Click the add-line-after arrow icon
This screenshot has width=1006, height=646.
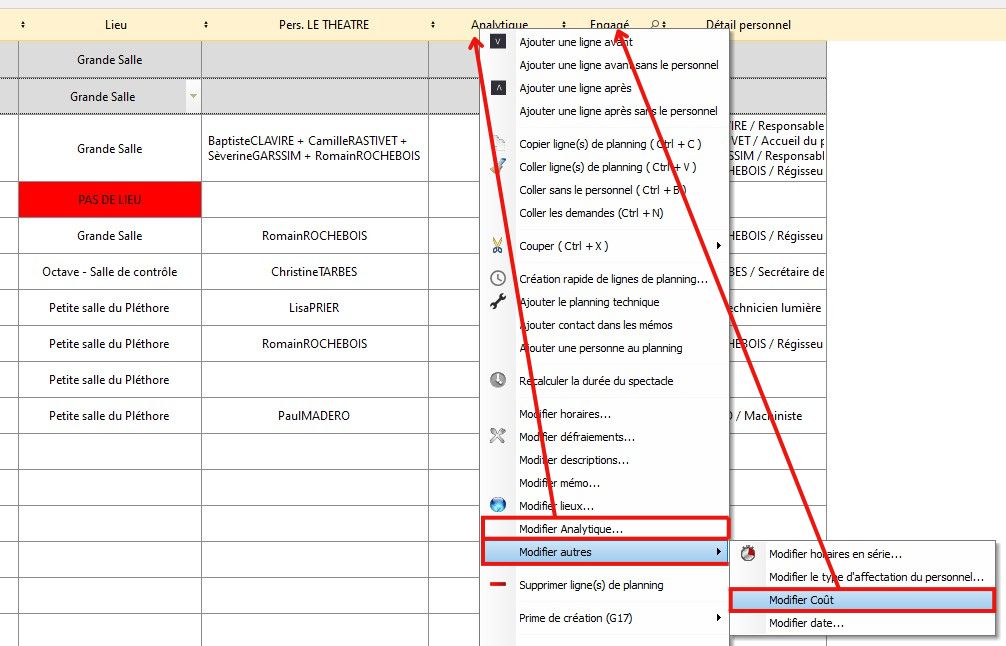coord(498,88)
